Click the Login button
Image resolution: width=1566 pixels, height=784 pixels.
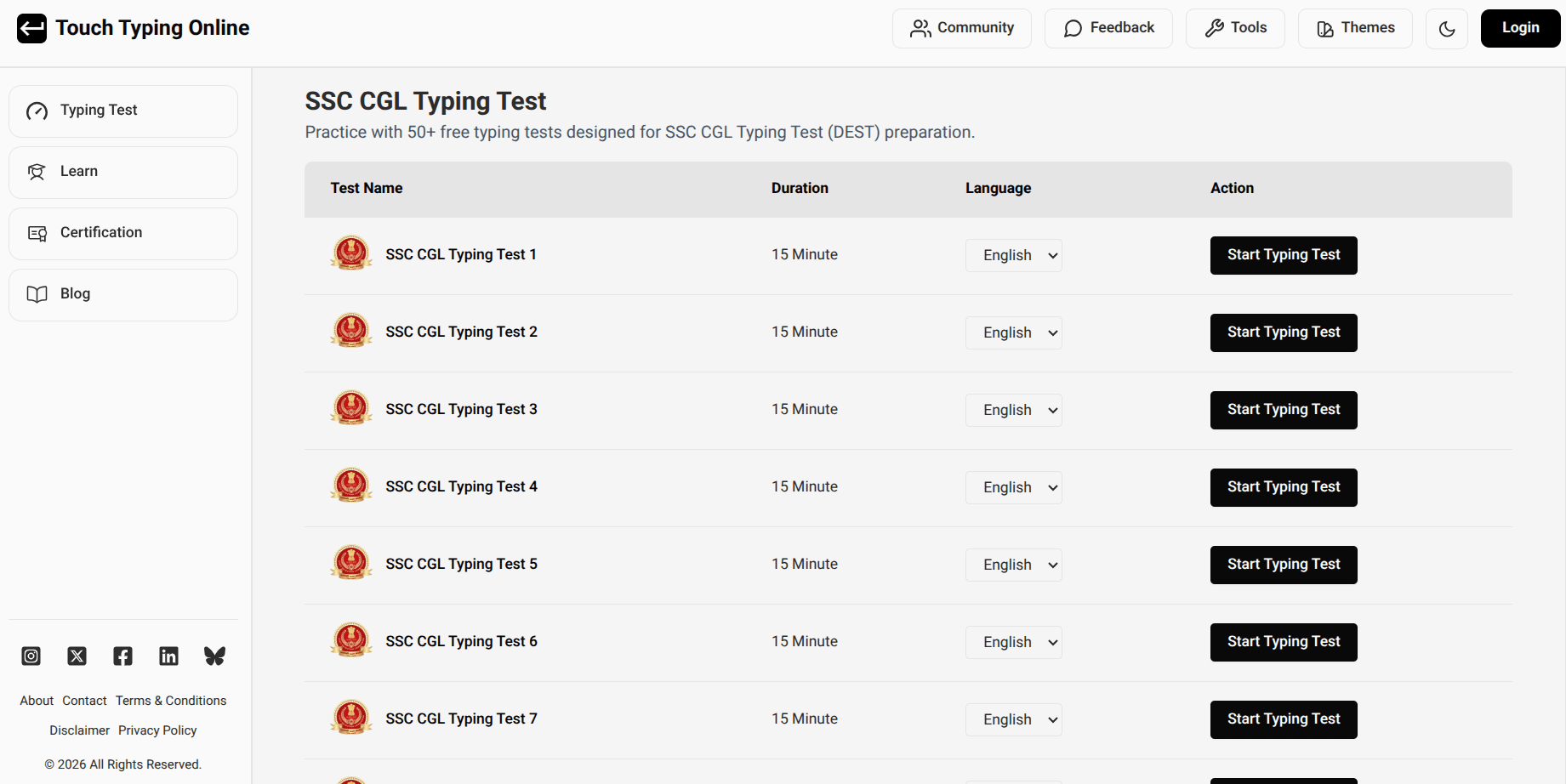click(x=1520, y=28)
